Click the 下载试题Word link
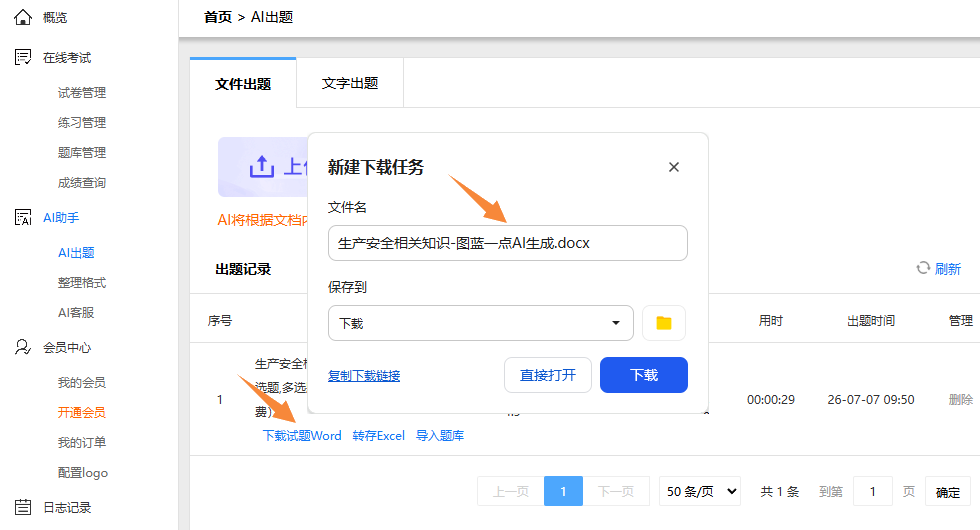Viewport: 980px width, 530px height. [302, 436]
